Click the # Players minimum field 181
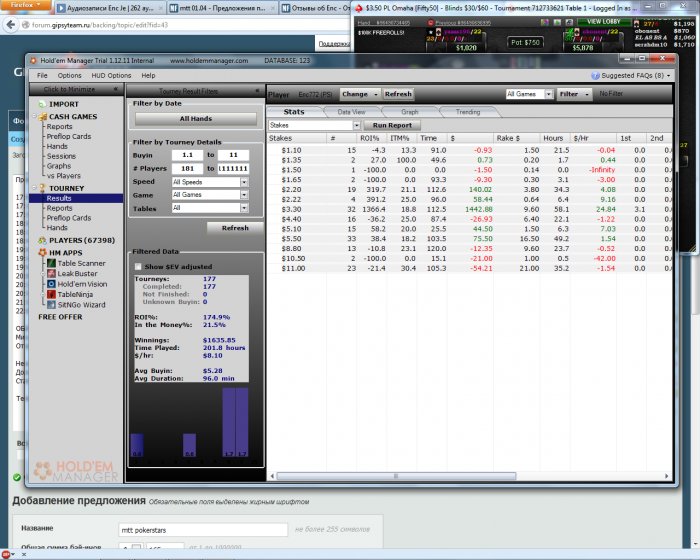Image resolution: width=700 pixels, height=560 pixels. [187, 168]
